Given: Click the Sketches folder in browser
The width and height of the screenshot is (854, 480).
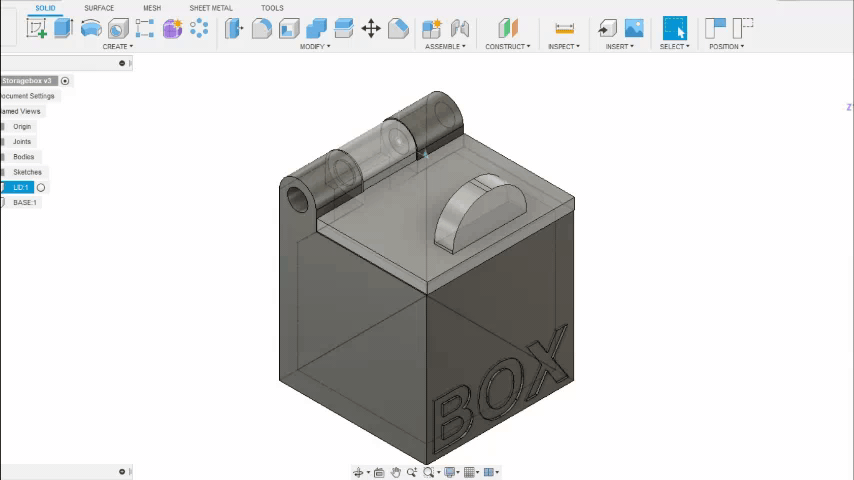Looking at the screenshot, I should point(27,172).
